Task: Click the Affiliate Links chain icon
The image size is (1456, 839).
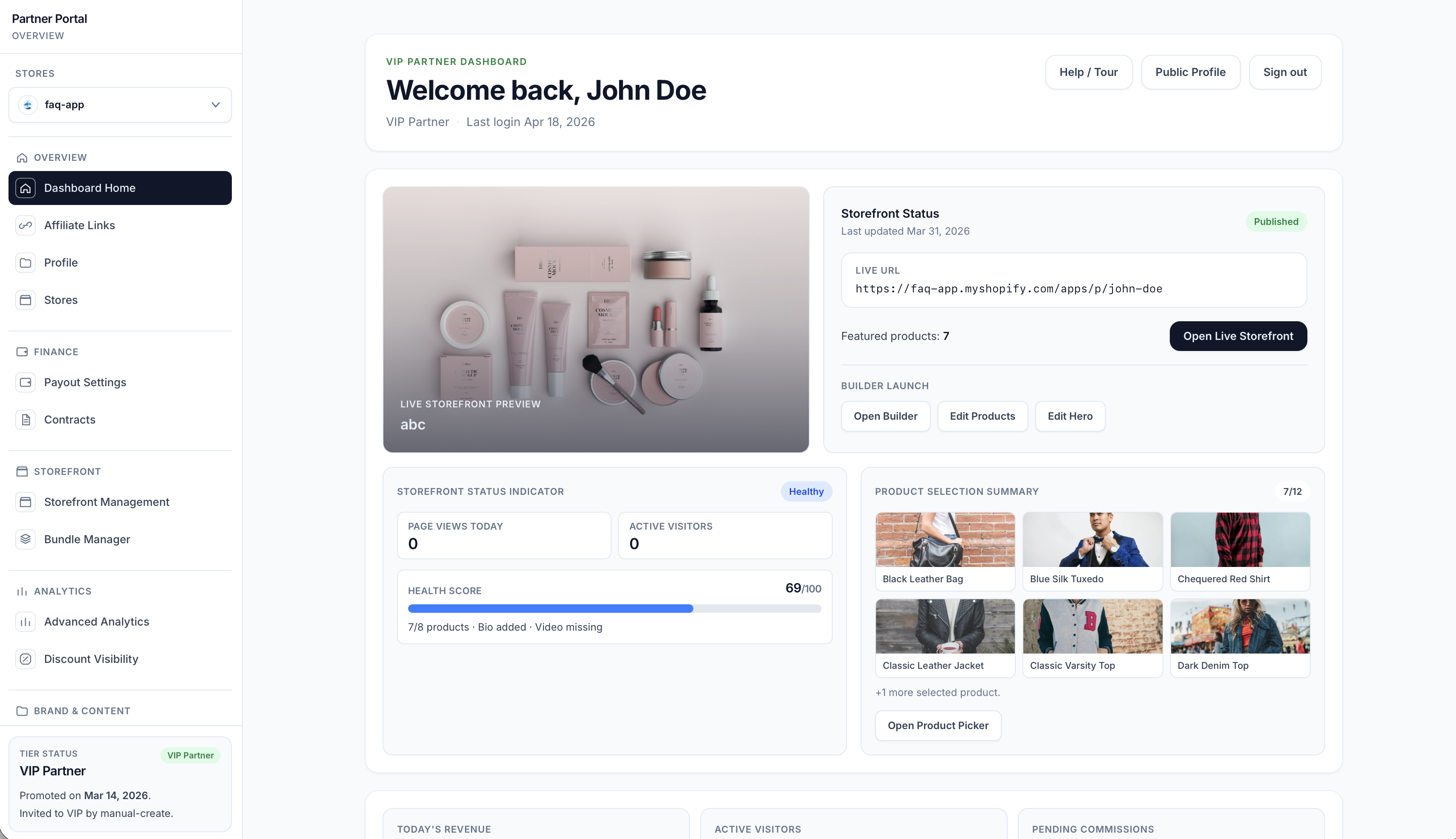Action: pyautogui.click(x=25, y=225)
